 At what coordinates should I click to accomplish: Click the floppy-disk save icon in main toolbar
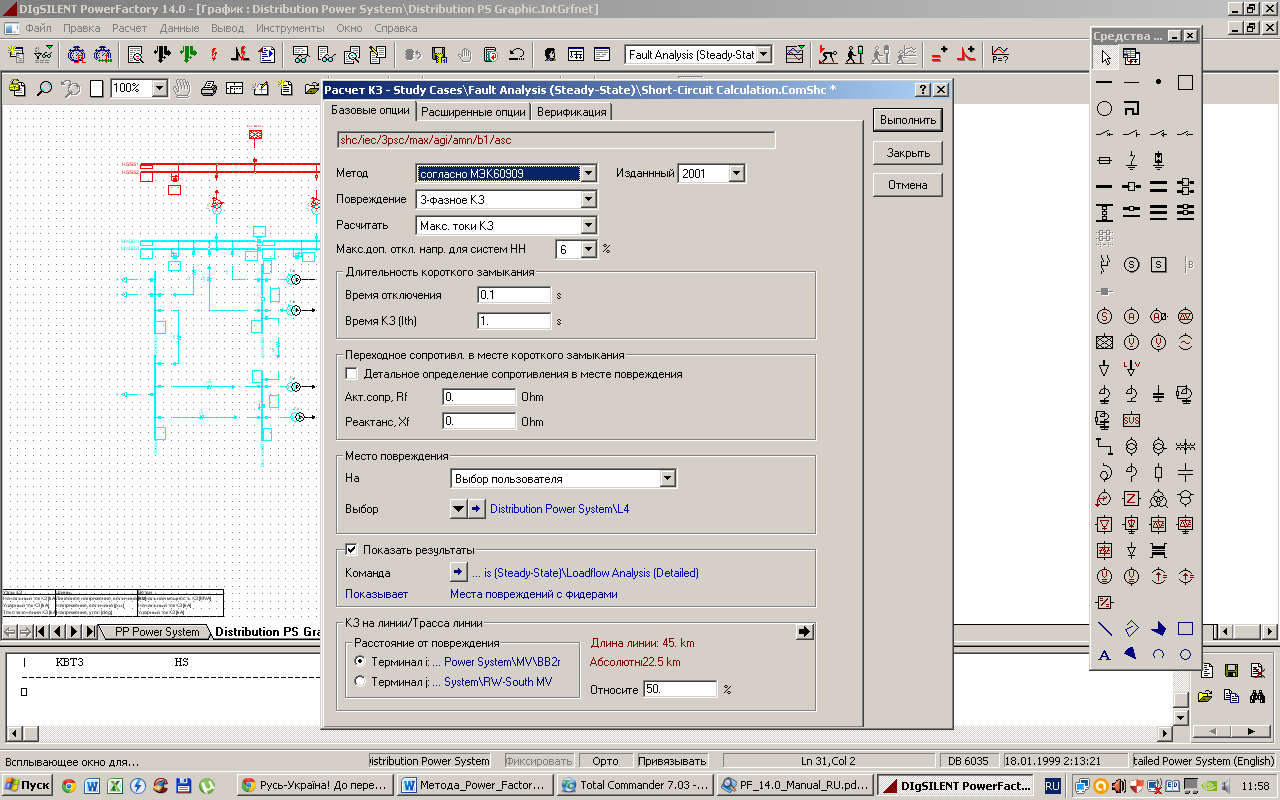pos(438,54)
